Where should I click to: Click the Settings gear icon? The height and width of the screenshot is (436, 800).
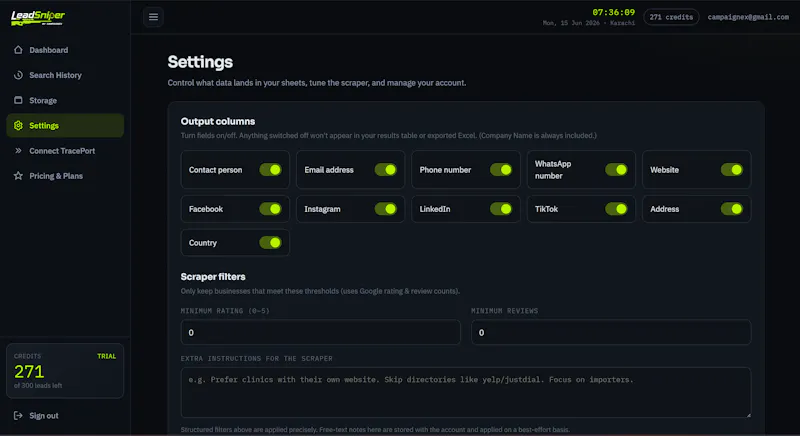[18, 125]
